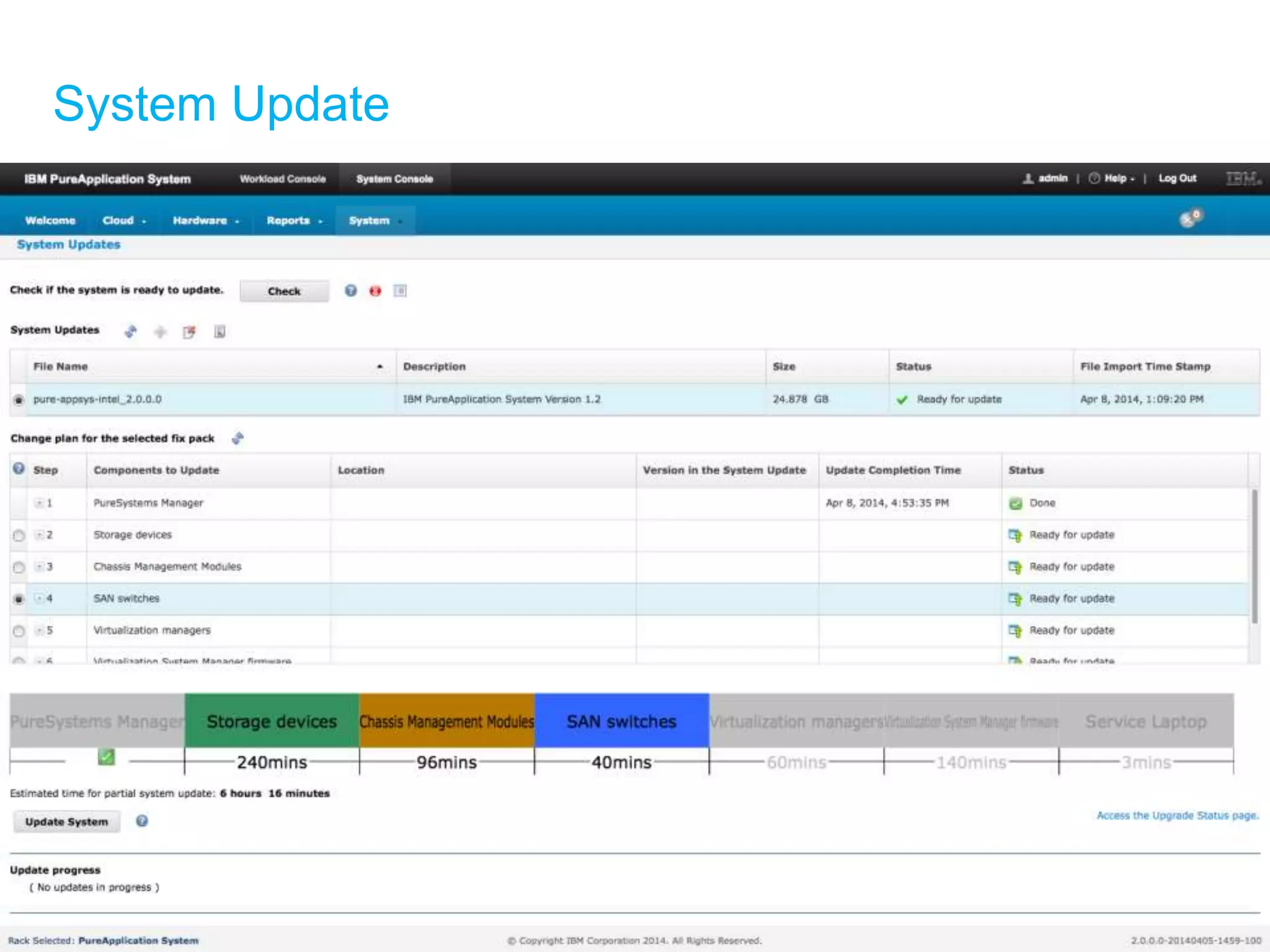Open the Help dropdown in header
This screenshot has width=1270, height=952.
1115,178
